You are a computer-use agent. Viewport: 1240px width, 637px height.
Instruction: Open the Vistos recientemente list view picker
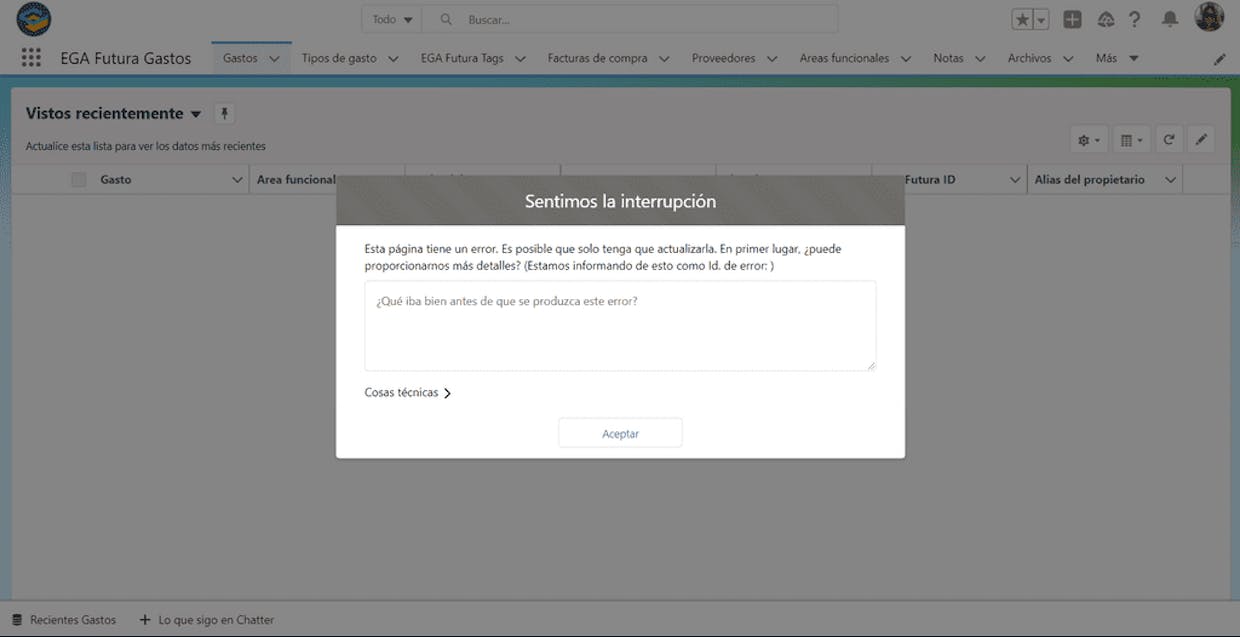tap(195, 114)
